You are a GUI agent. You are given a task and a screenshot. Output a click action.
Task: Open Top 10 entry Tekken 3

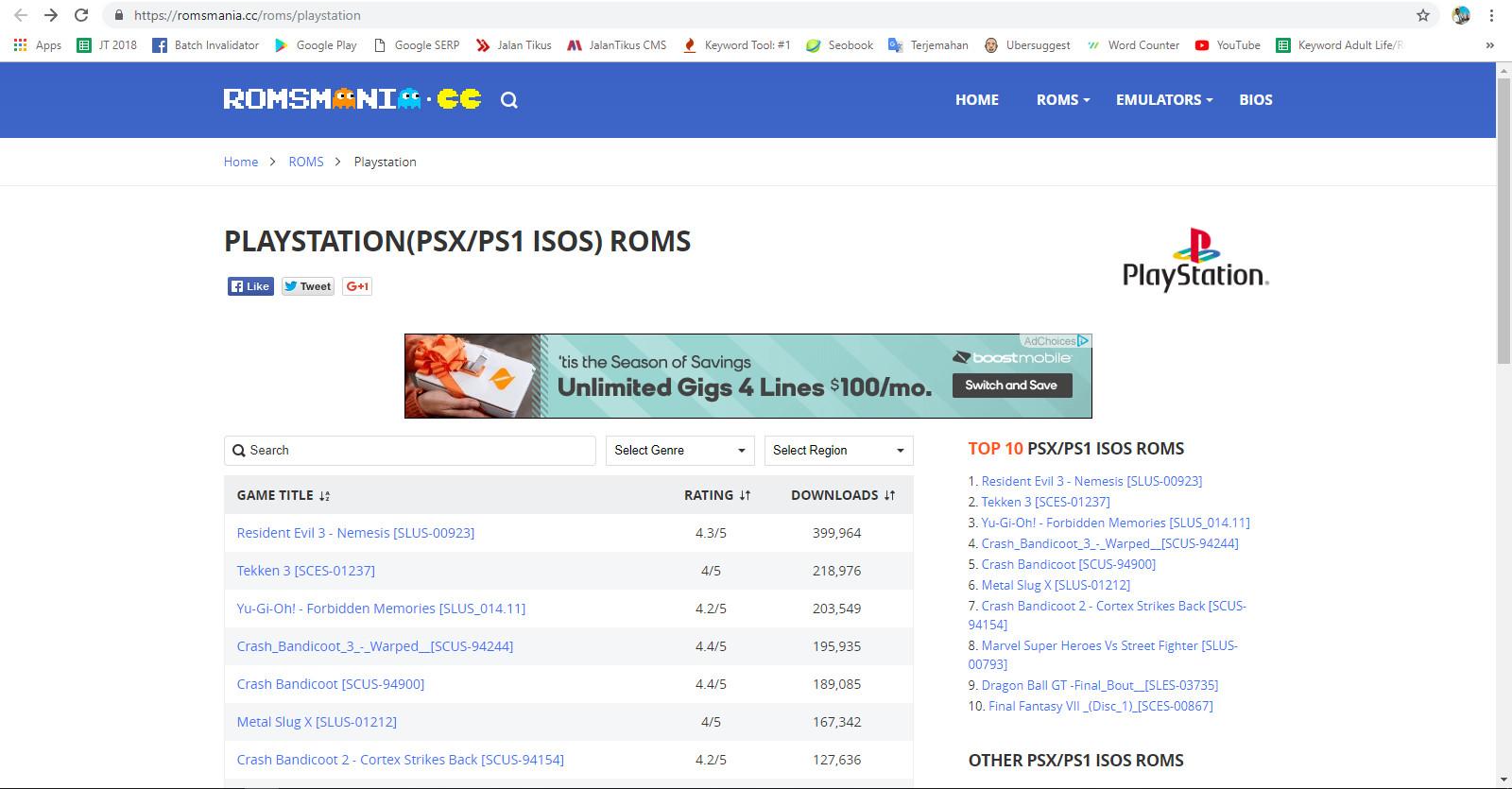[x=1046, y=502]
